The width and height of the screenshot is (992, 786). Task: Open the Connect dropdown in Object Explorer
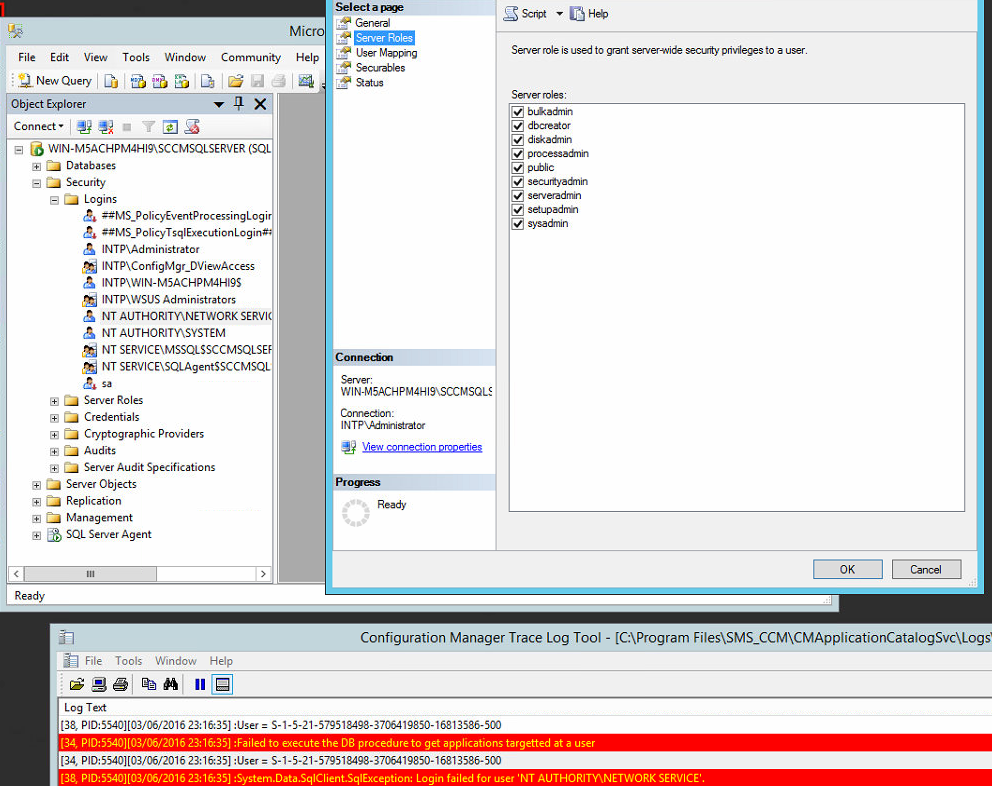[39, 126]
